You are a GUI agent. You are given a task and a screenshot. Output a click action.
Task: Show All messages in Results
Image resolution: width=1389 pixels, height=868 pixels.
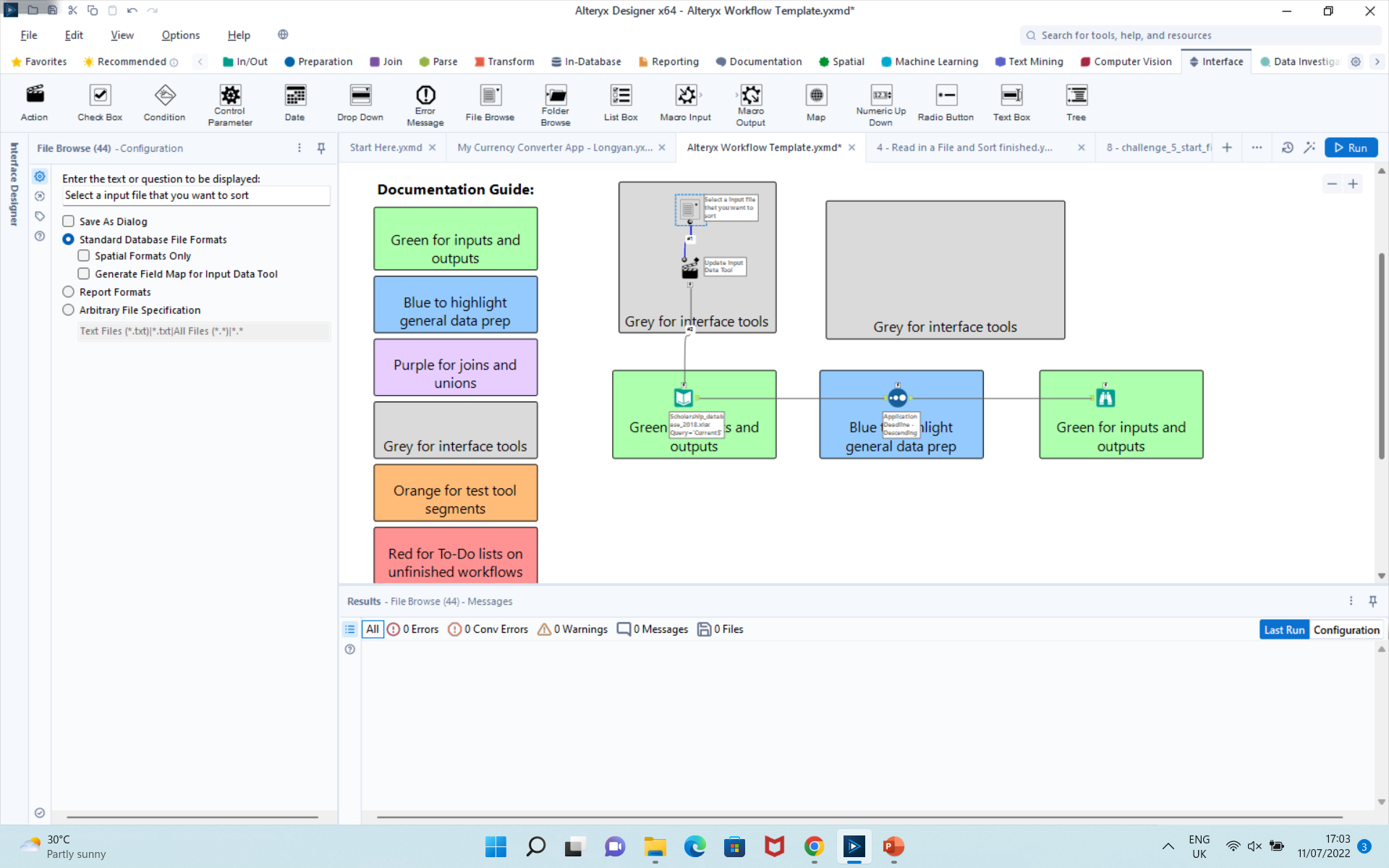pos(373,629)
